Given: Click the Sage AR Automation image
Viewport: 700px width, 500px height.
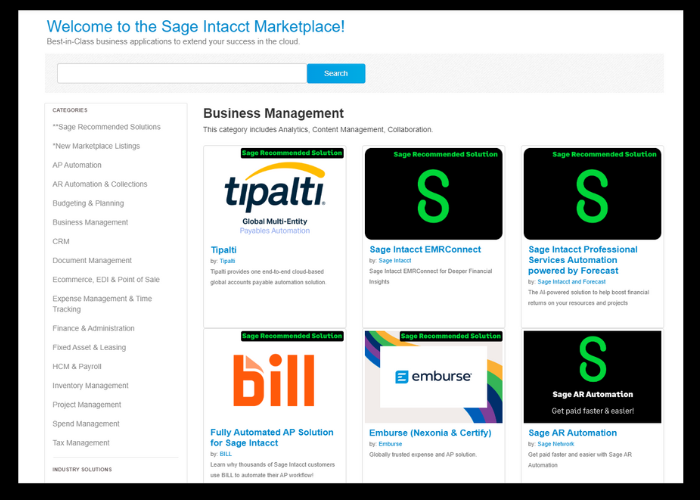Looking at the screenshot, I should (x=592, y=377).
